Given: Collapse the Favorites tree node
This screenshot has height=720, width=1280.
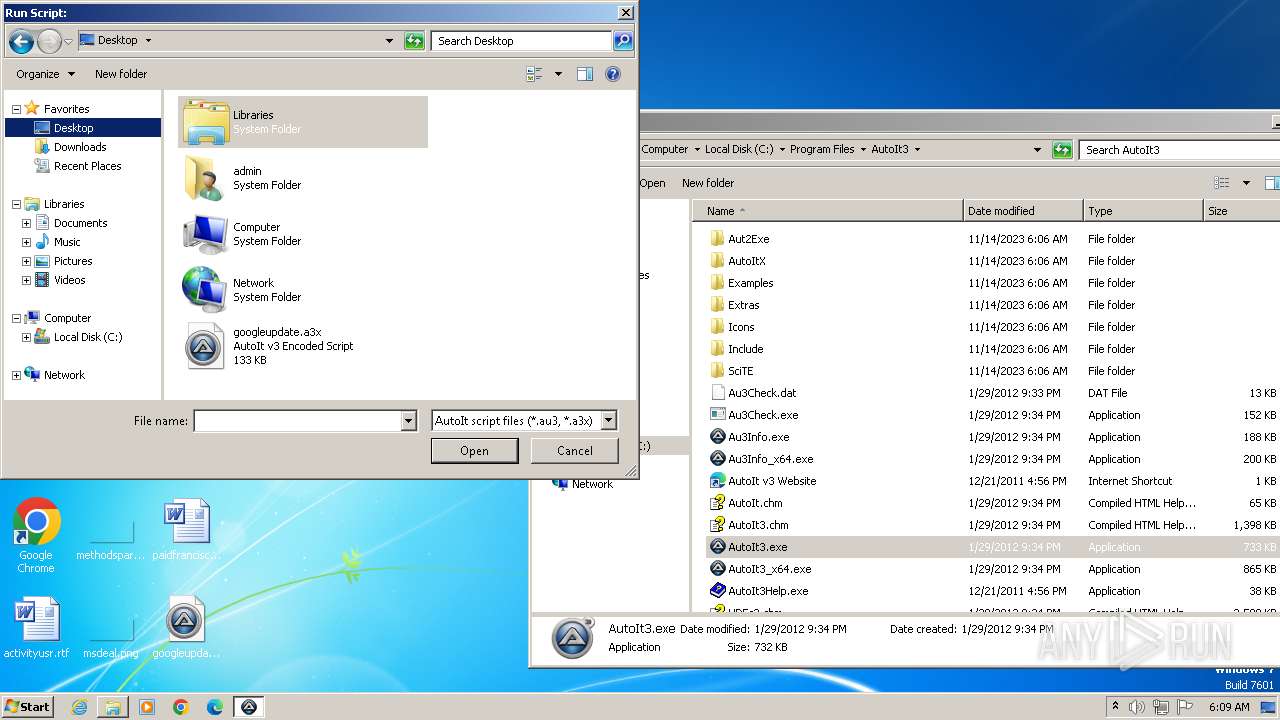Looking at the screenshot, I should (16, 109).
